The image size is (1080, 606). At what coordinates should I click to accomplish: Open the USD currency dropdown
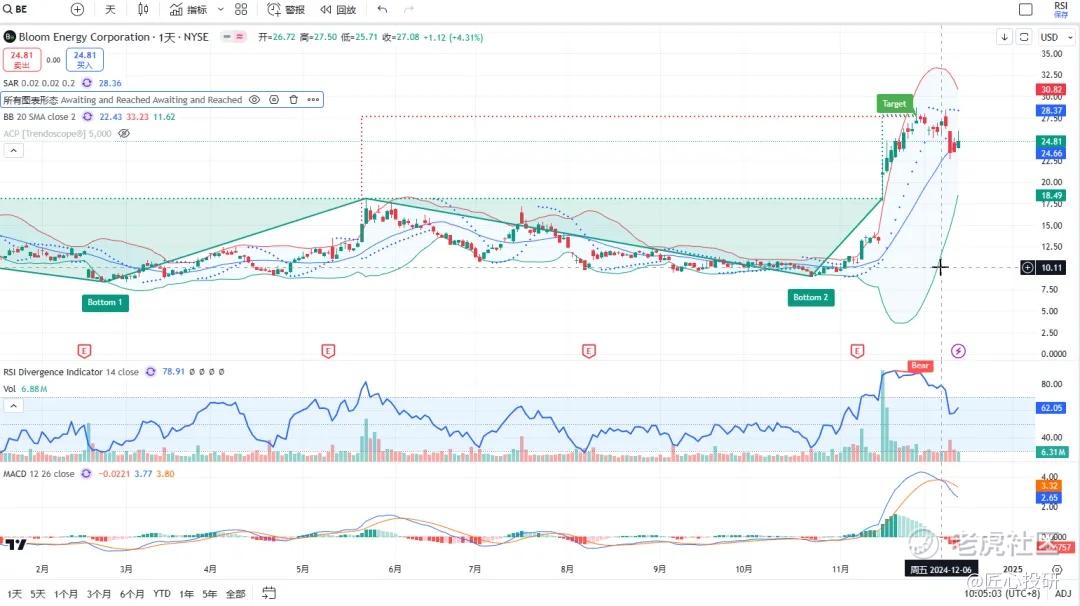point(1056,37)
